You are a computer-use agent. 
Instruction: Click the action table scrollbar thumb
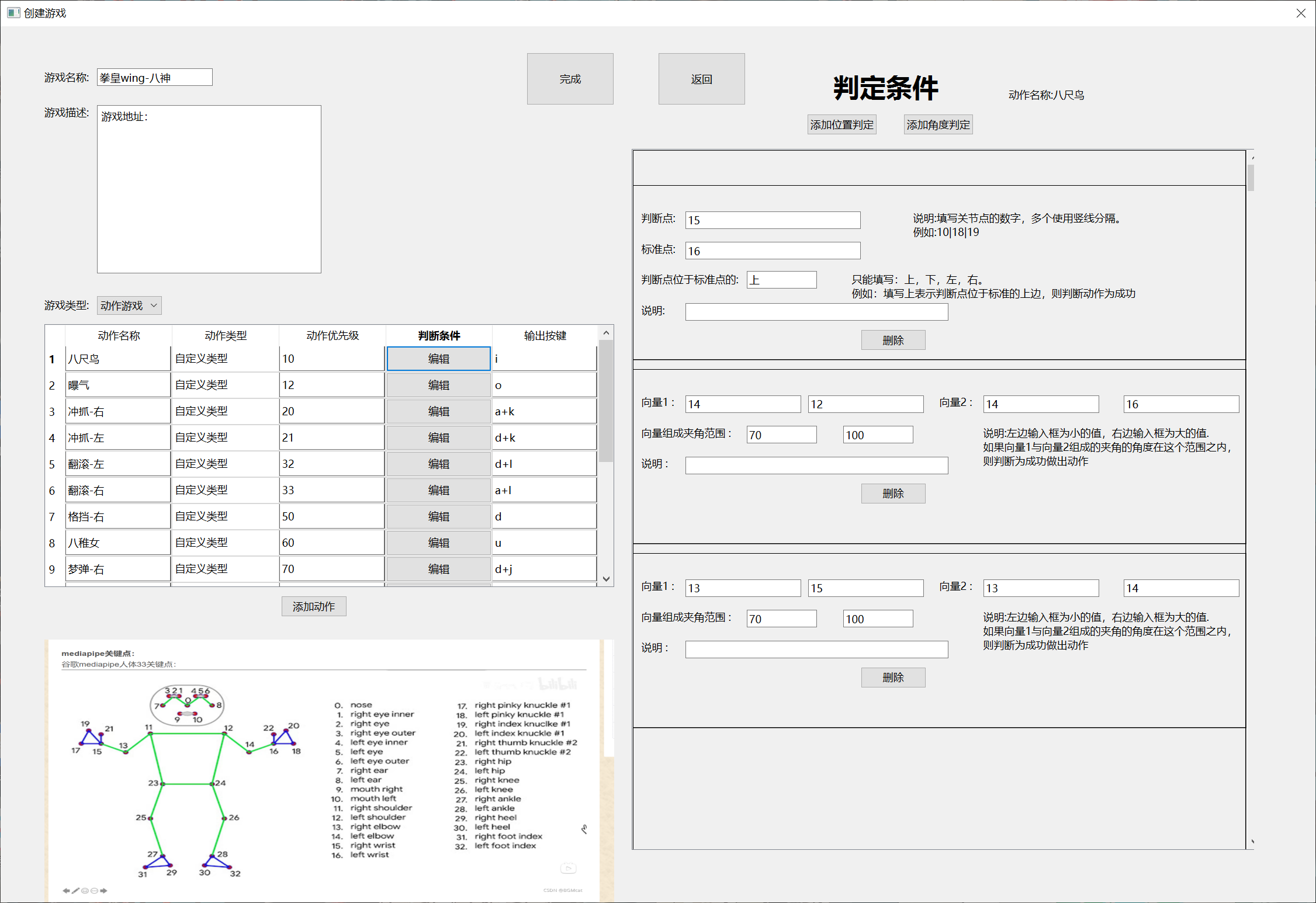[606, 401]
